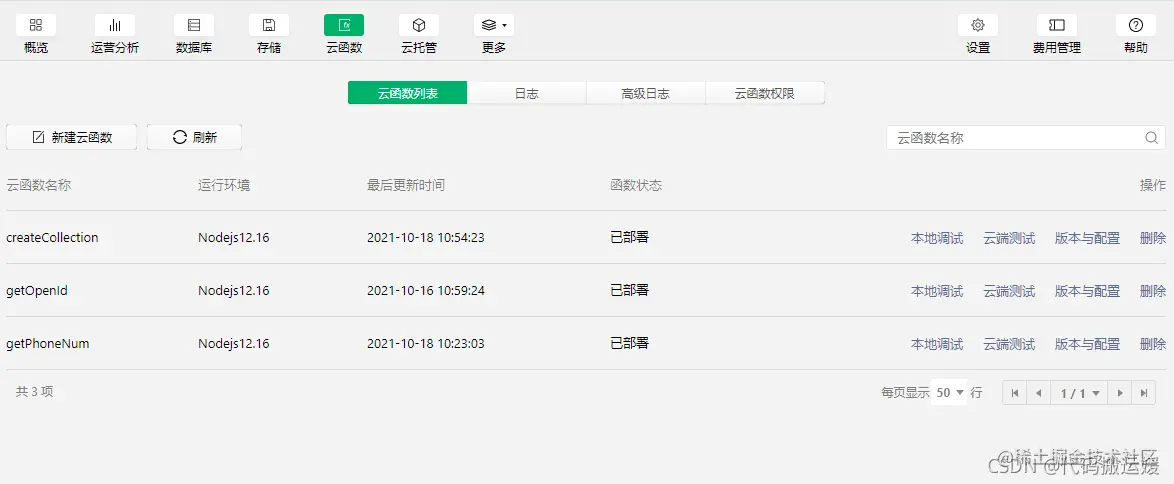The height and width of the screenshot is (484, 1174).
Task: Switch to the 日志 tab
Action: 526,93
